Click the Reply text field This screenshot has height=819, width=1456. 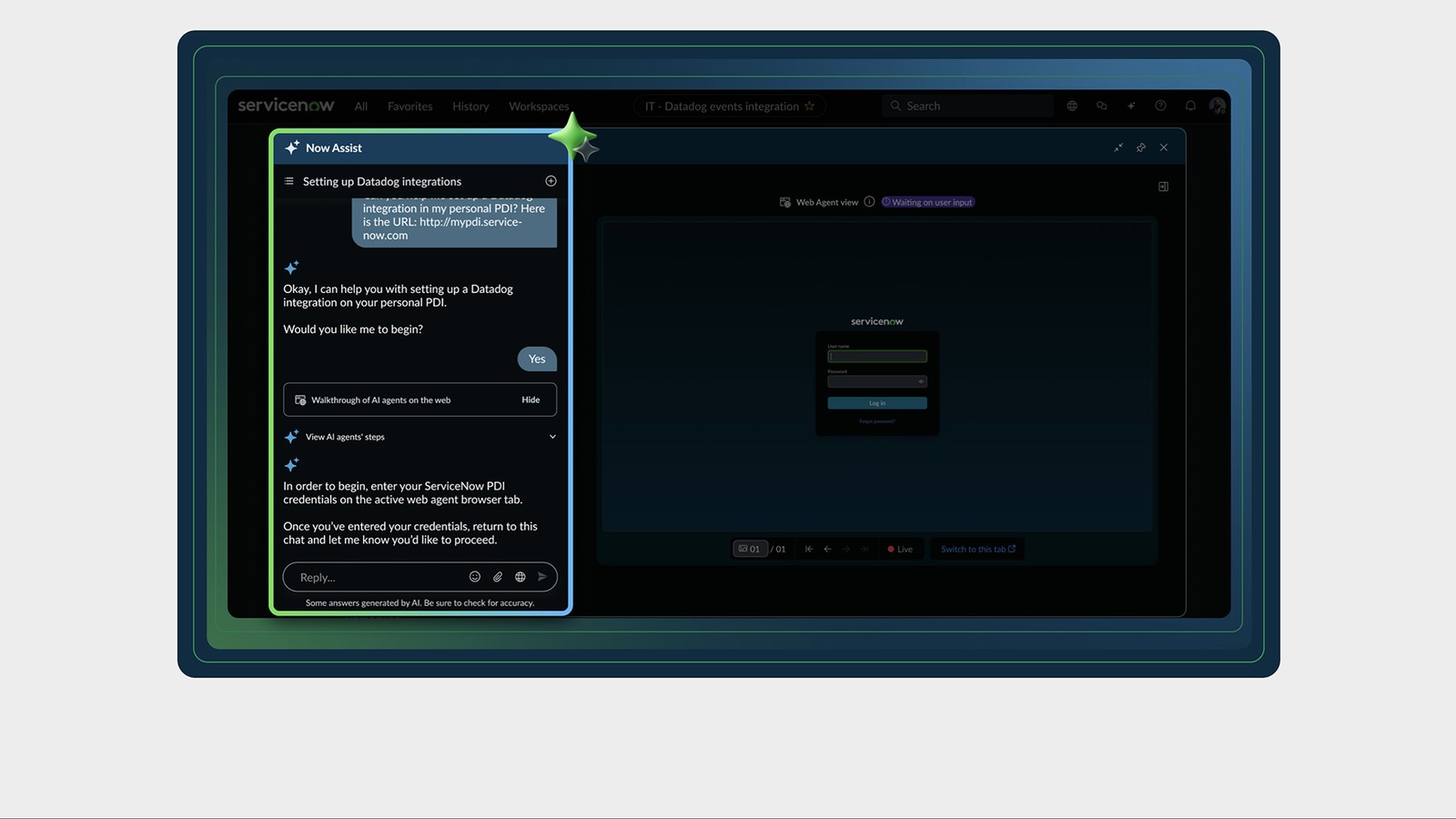pyautogui.click(x=378, y=577)
